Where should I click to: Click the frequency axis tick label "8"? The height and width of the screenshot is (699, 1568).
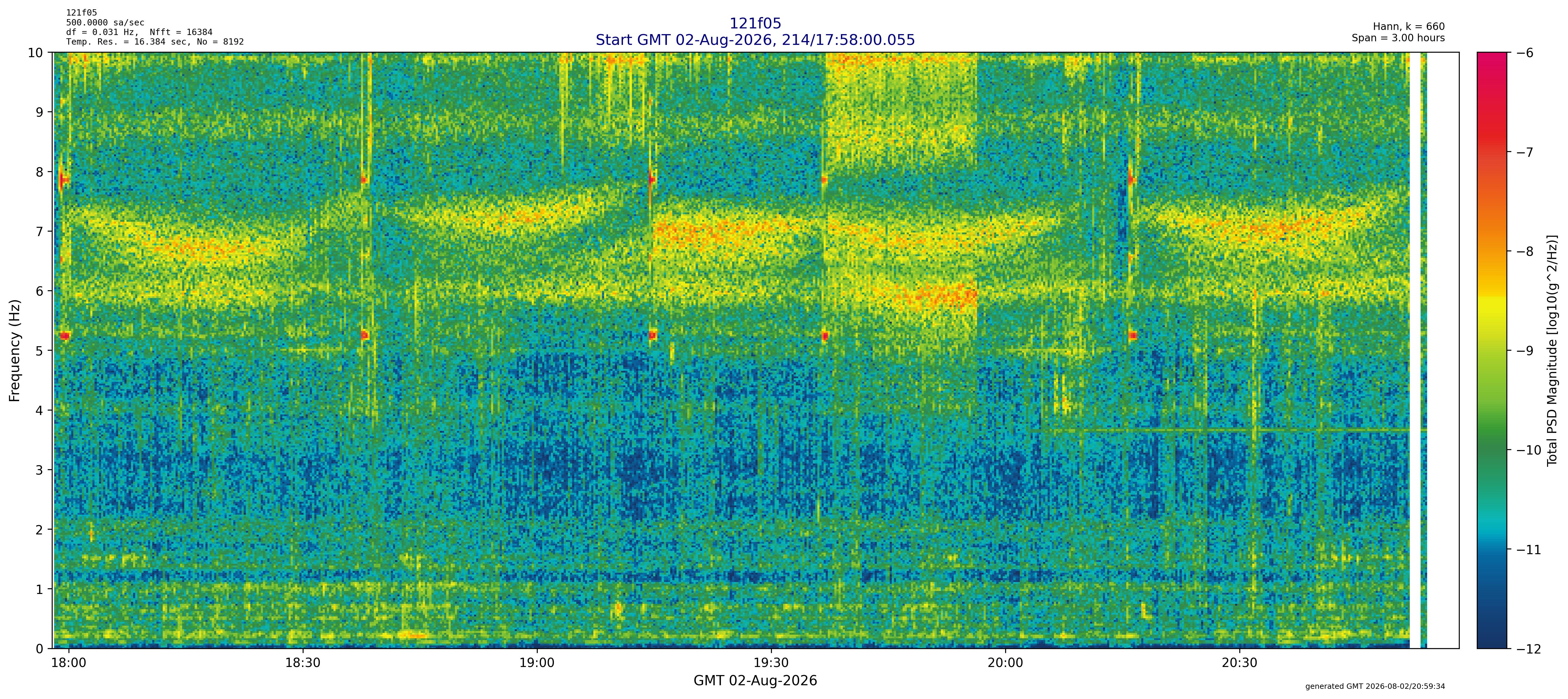point(39,172)
